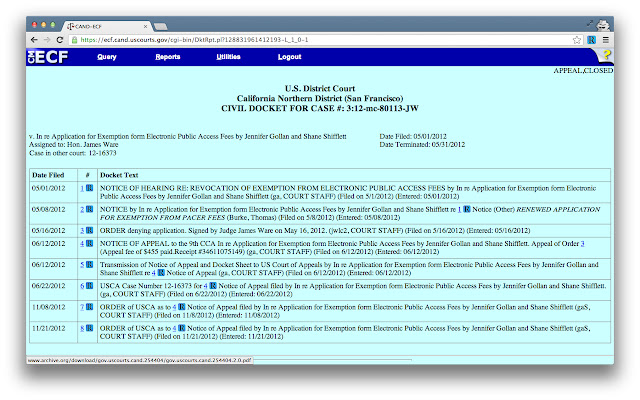Click RECAP icon beside docket entry 2
This screenshot has height=400, width=640.
89,209
